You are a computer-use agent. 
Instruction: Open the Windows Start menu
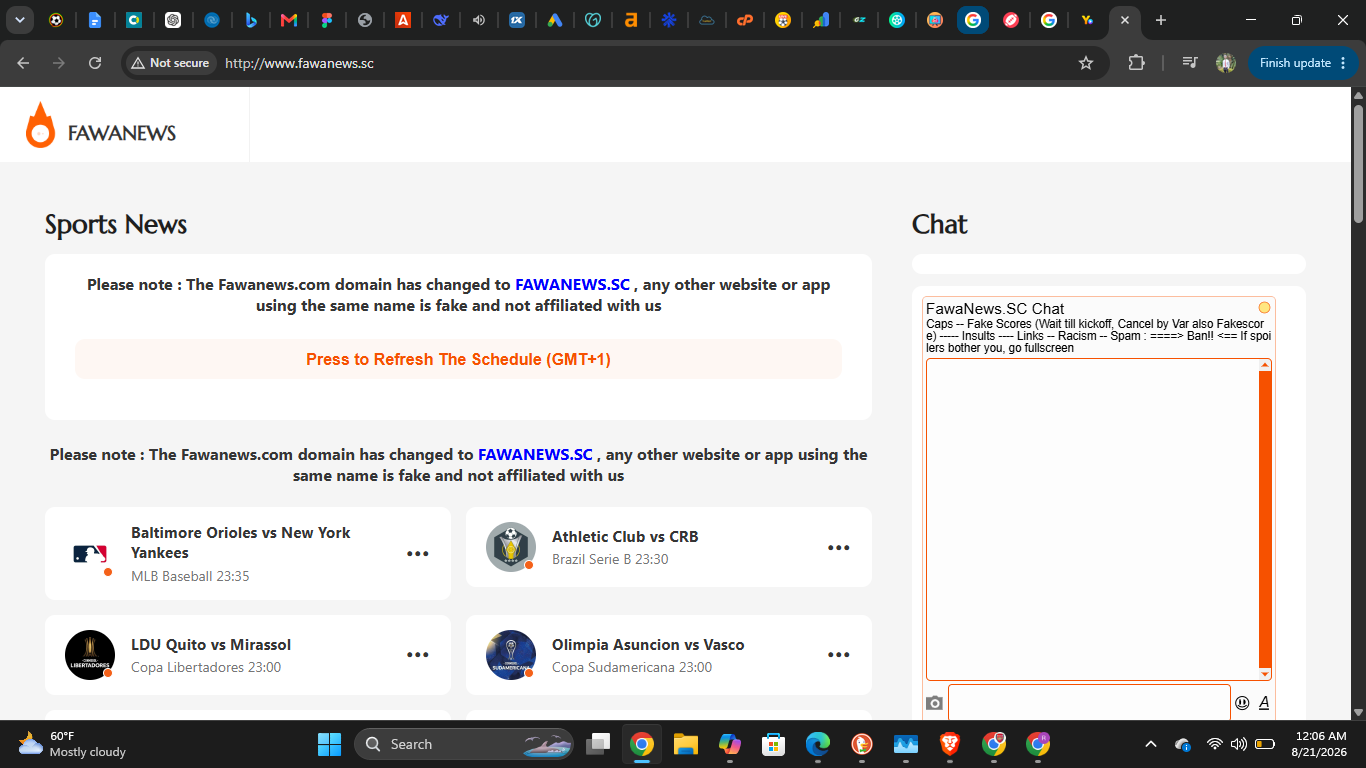pos(329,744)
